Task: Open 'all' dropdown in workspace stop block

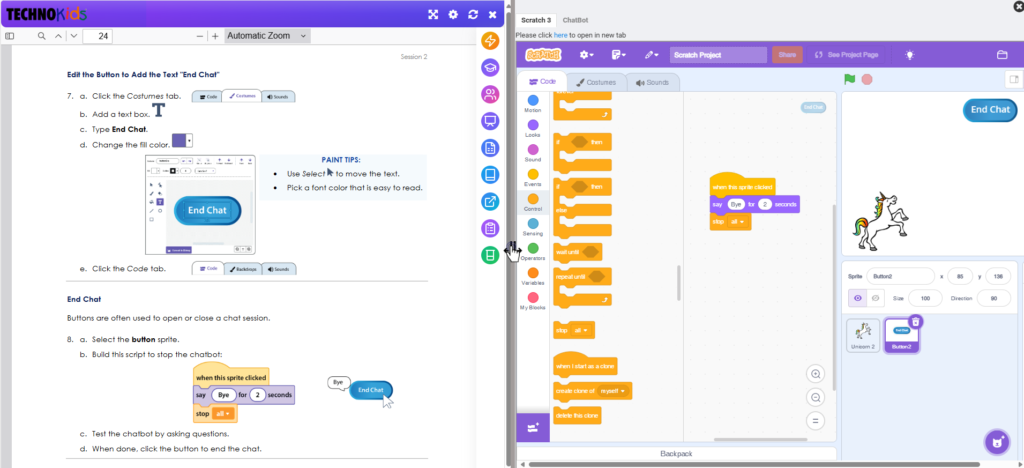Action: [x=737, y=222]
